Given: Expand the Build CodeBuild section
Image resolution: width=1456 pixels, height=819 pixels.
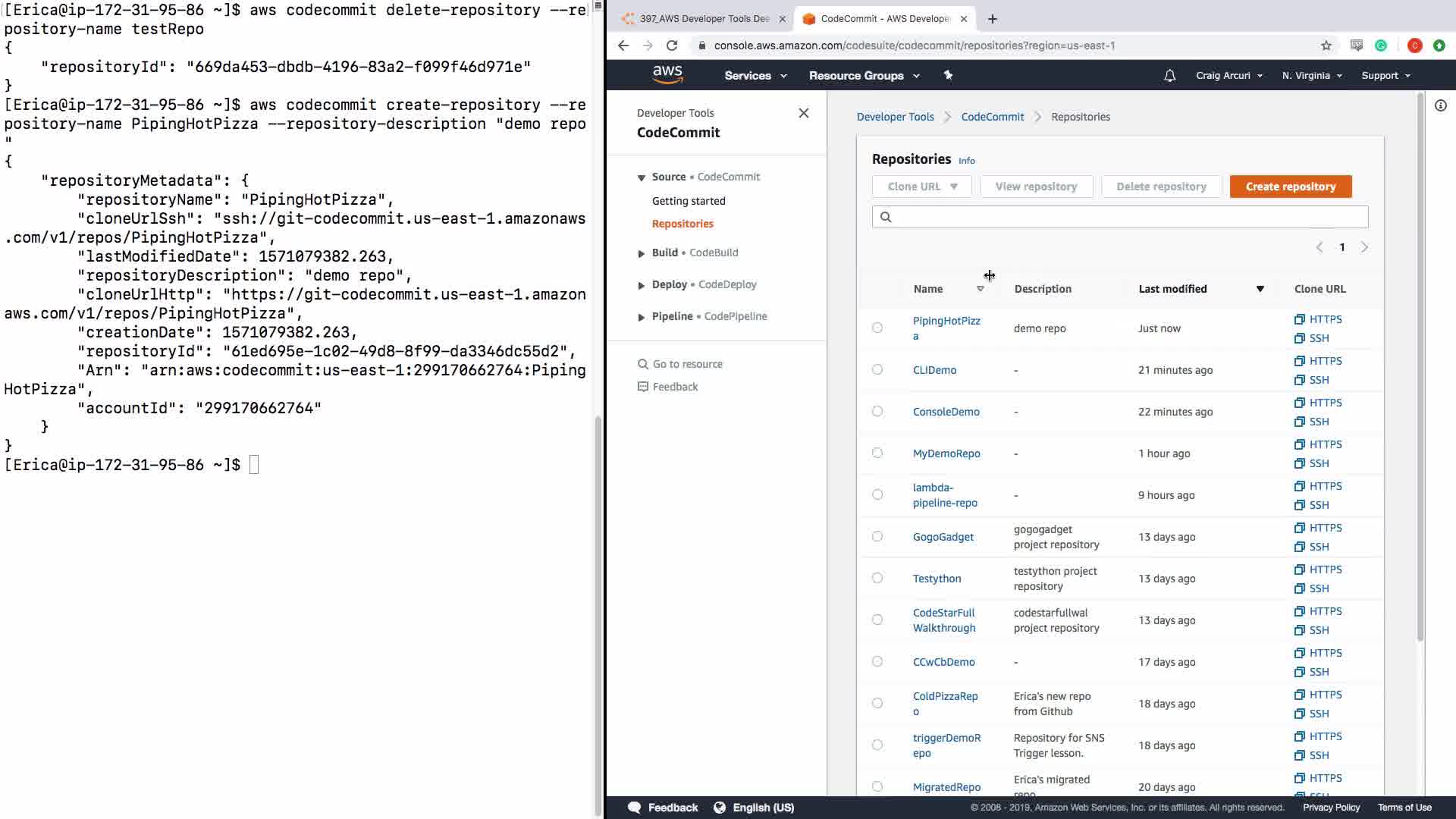Looking at the screenshot, I should 642,253.
